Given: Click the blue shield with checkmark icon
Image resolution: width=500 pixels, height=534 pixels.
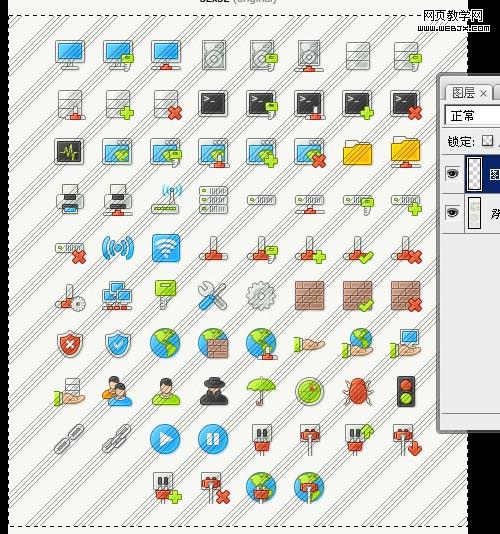Looking at the screenshot, I should [x=118, y=344].
